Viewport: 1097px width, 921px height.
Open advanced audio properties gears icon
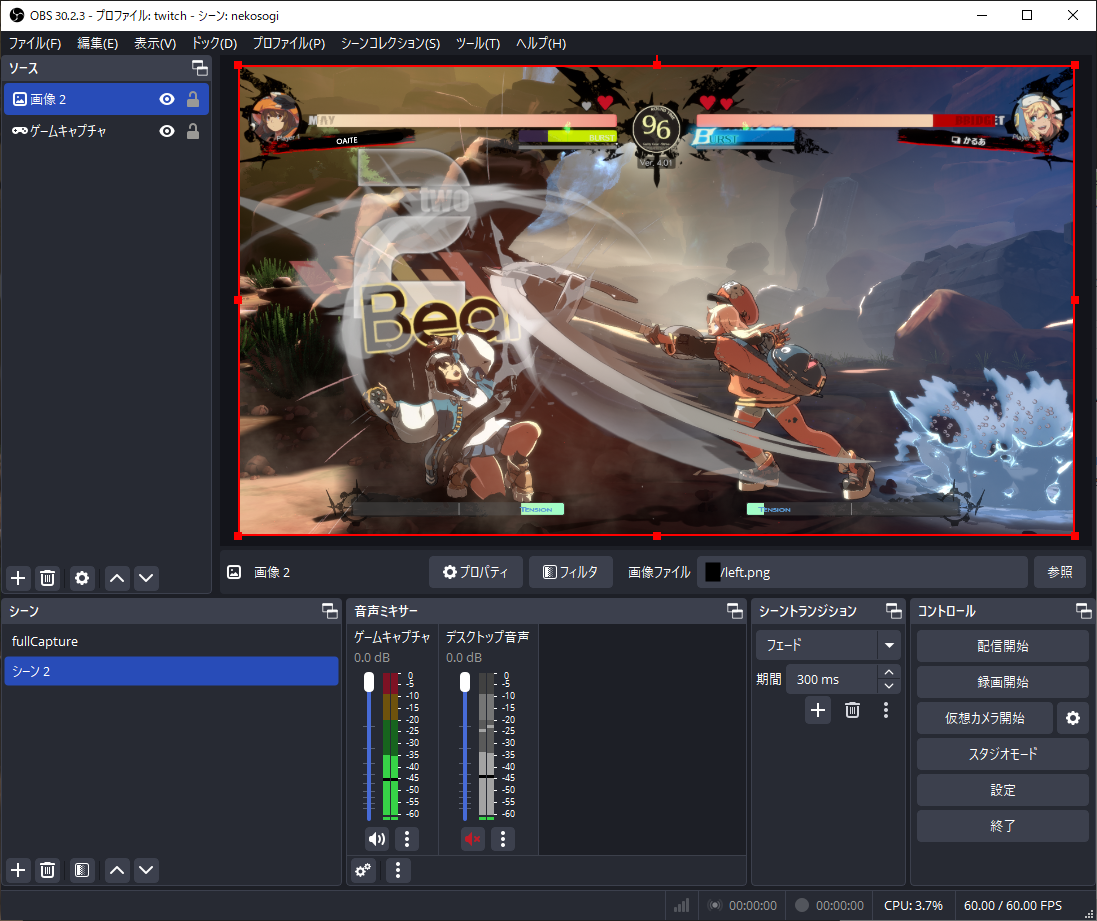click(x=364, y=870)
